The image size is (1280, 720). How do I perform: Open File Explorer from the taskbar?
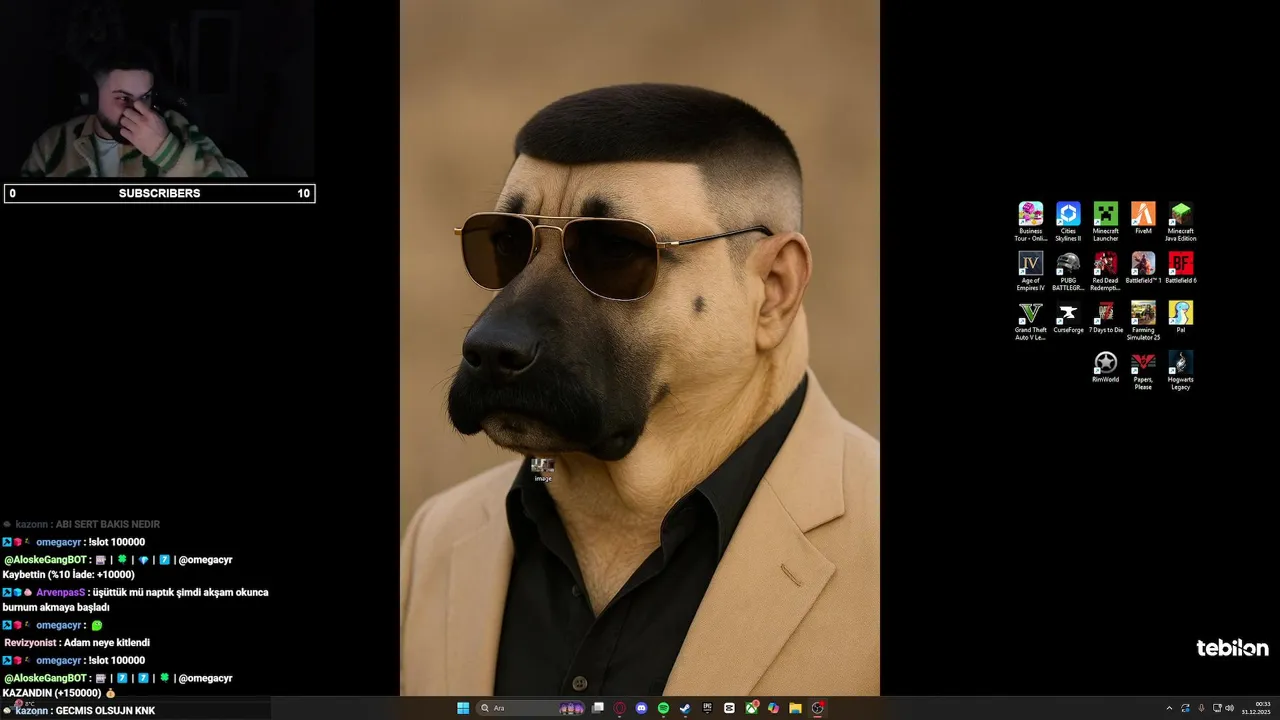[795, 708]
